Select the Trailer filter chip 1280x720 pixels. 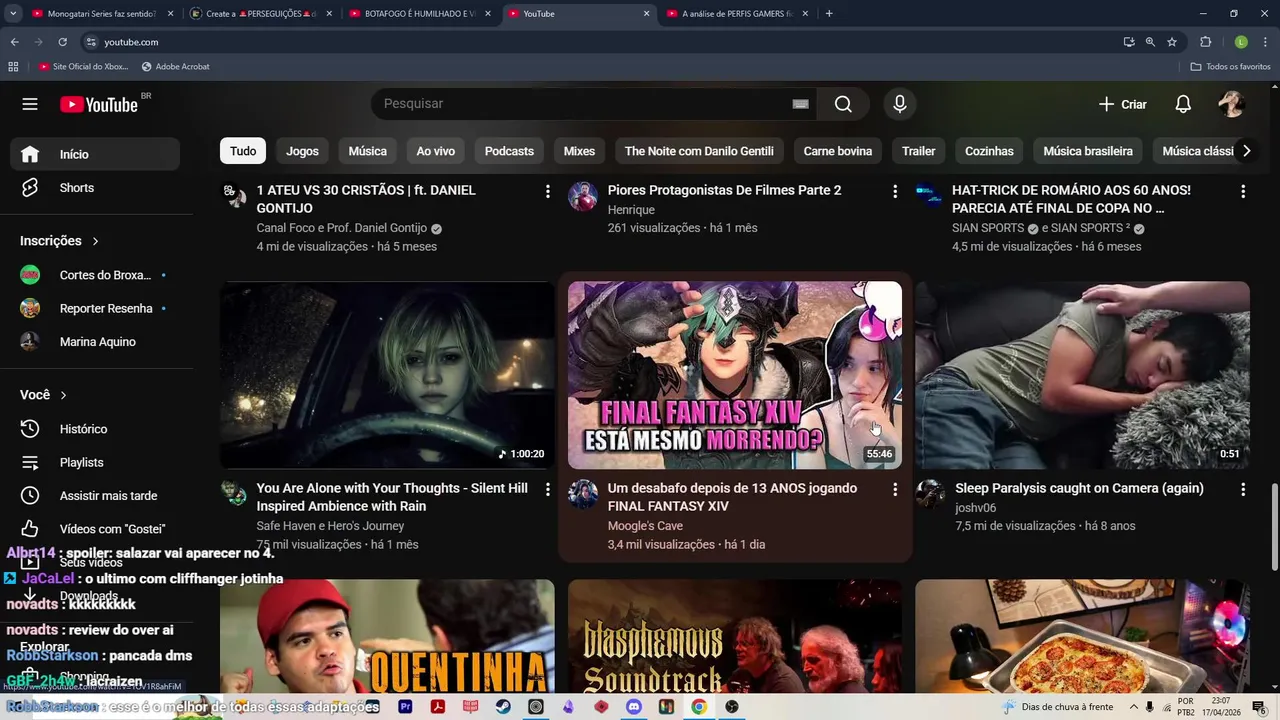click(918, 151)
